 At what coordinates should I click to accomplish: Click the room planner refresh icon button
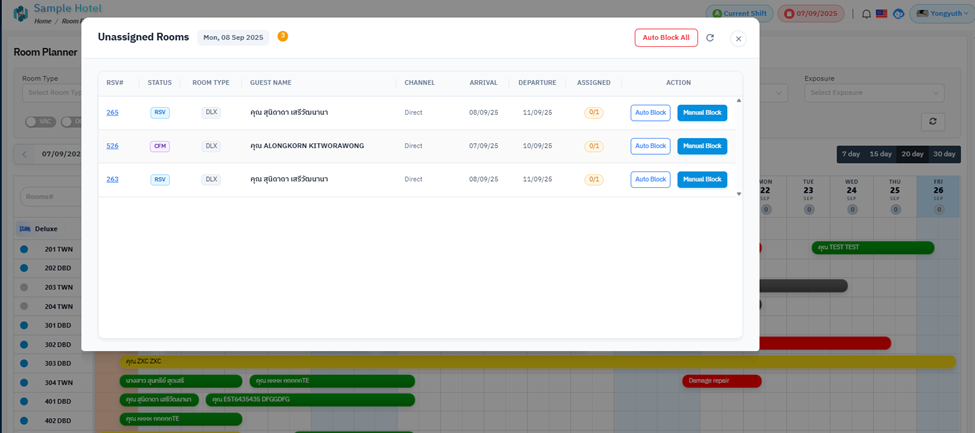pyautogui.click(x=932, y=121)
